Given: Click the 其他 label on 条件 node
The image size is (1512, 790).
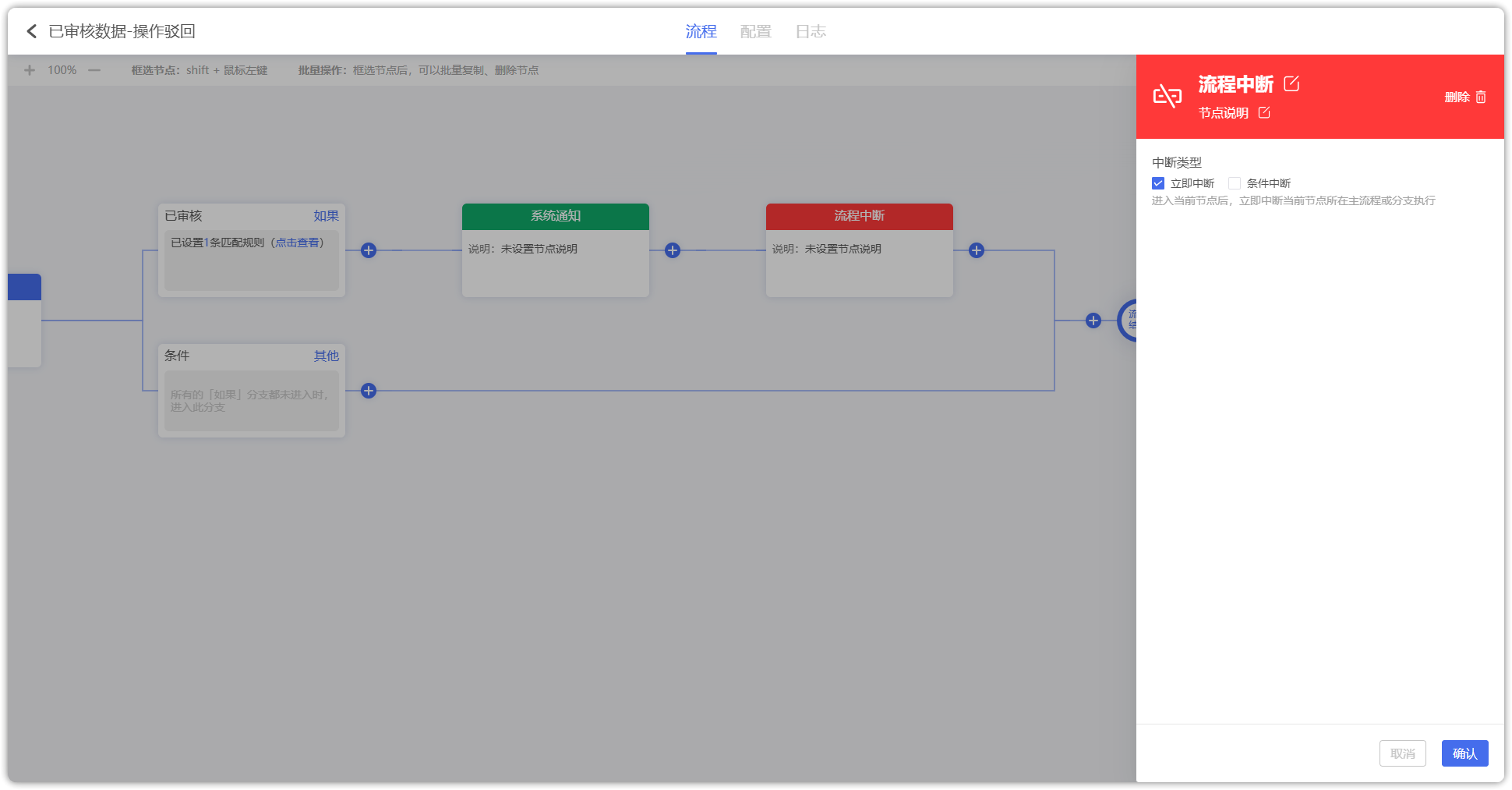Looking at the screenshot, I should [x=326, y=356].
